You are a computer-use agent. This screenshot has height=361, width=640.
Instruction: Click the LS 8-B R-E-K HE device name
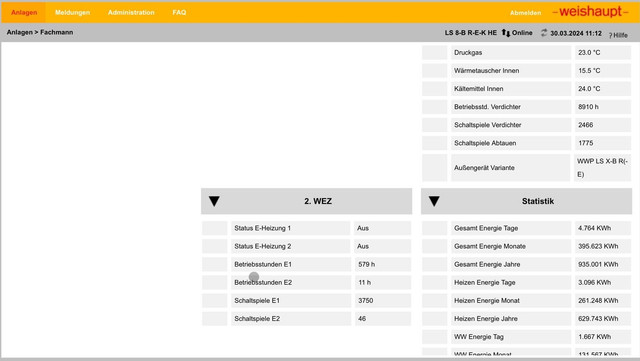pyautogui.click(x=471, y=33)
